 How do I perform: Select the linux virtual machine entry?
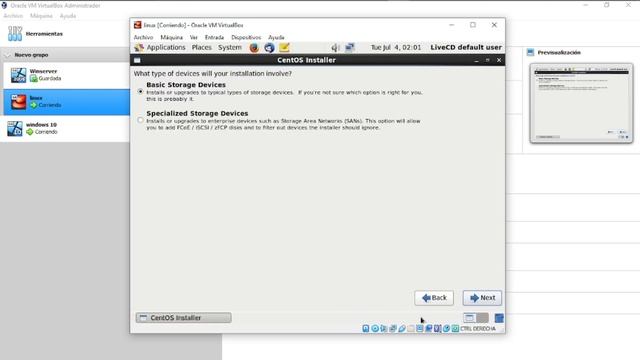click(x=67, y=102)
